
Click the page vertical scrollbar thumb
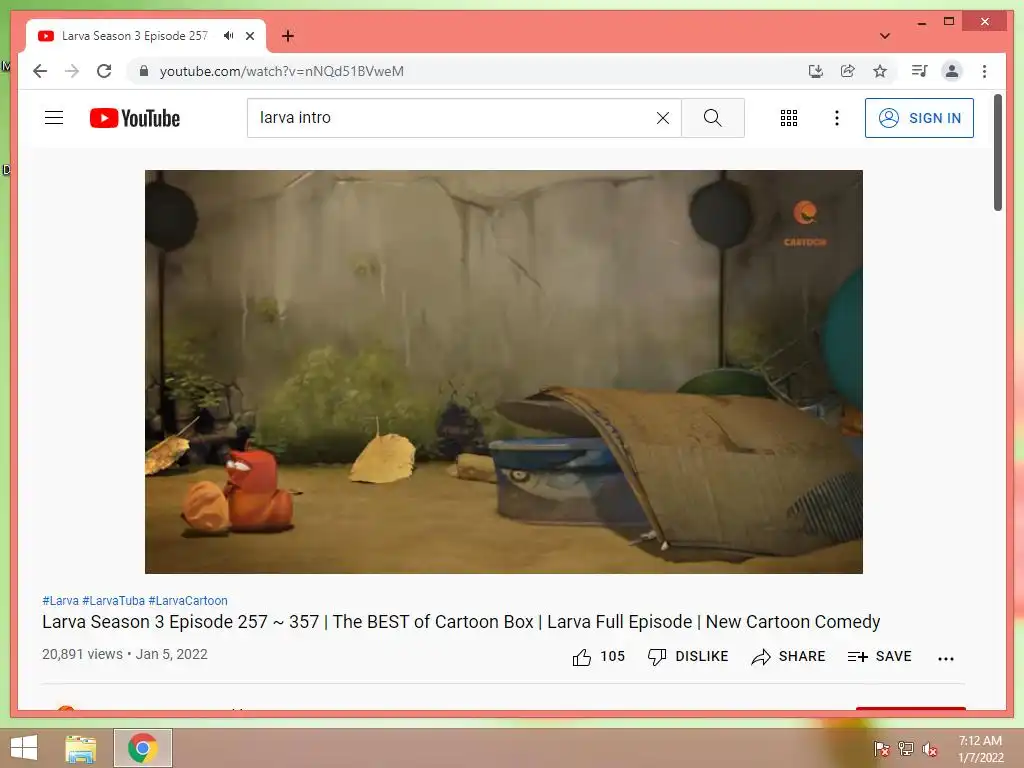pyautogui.click(x=998, y=152)
